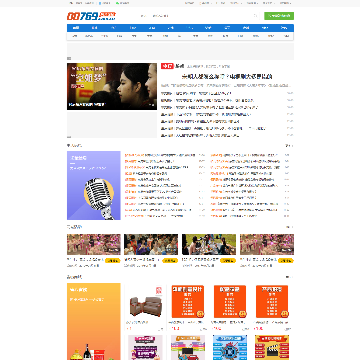
Task: Open the blue poster product in bottom row
Action: [230, 347]
